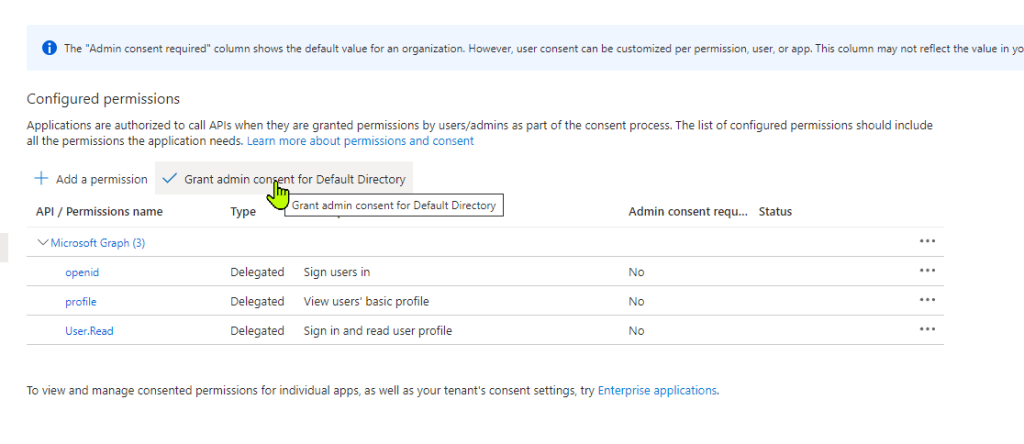1024x444 pixels.
Task: Open more options for Microsoft Graph group
Action: (927, 242)
